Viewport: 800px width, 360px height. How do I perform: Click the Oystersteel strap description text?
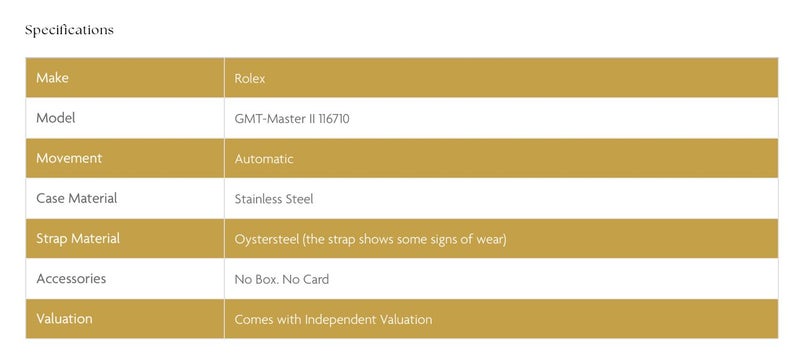[370, 239]
